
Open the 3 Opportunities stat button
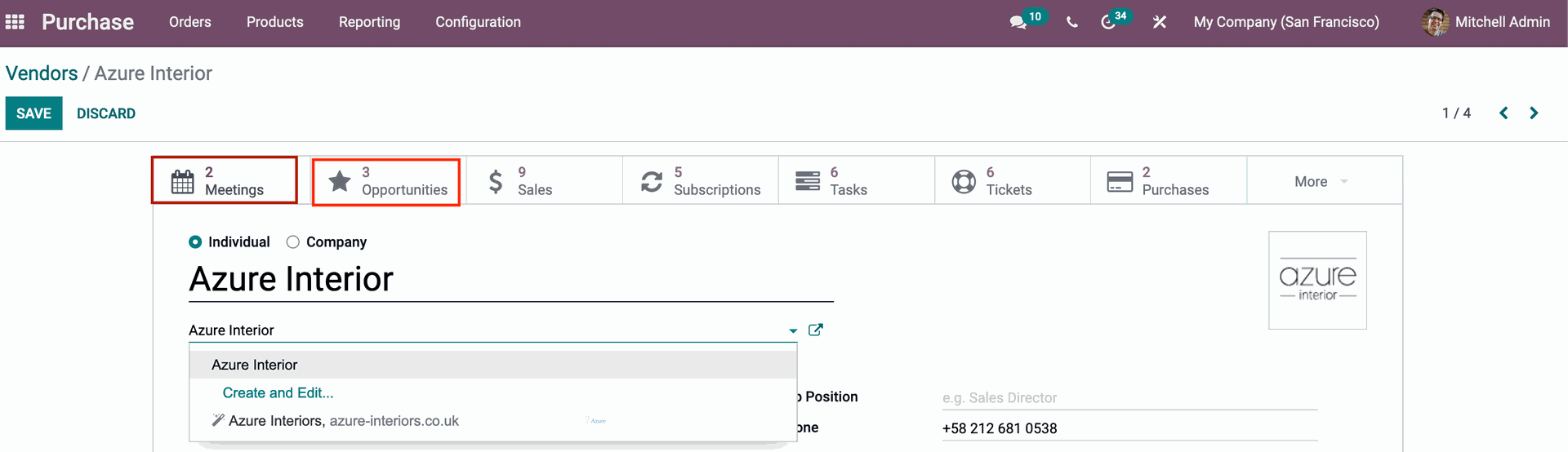pyautogui.click(x=386, y=182)
